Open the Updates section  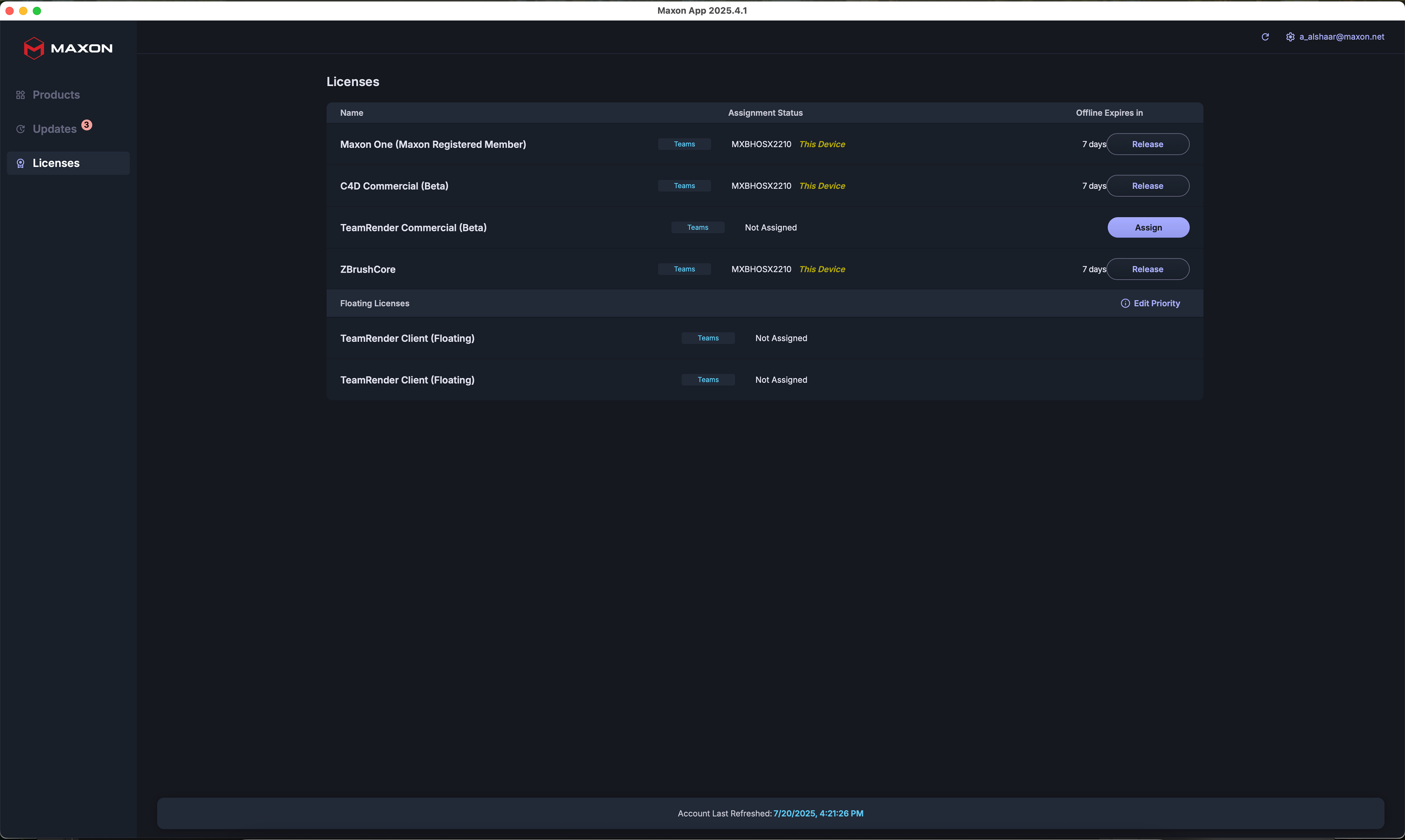(68, 129)
